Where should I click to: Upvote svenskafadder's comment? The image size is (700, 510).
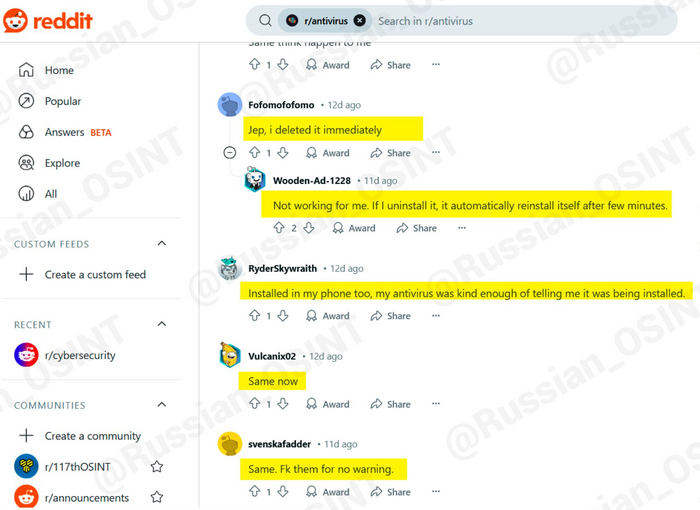click(254, 492)
